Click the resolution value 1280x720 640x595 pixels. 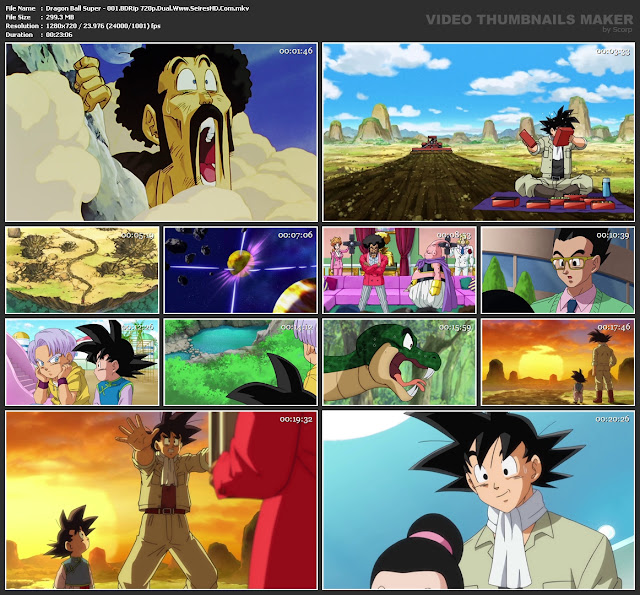coord(61,26)
